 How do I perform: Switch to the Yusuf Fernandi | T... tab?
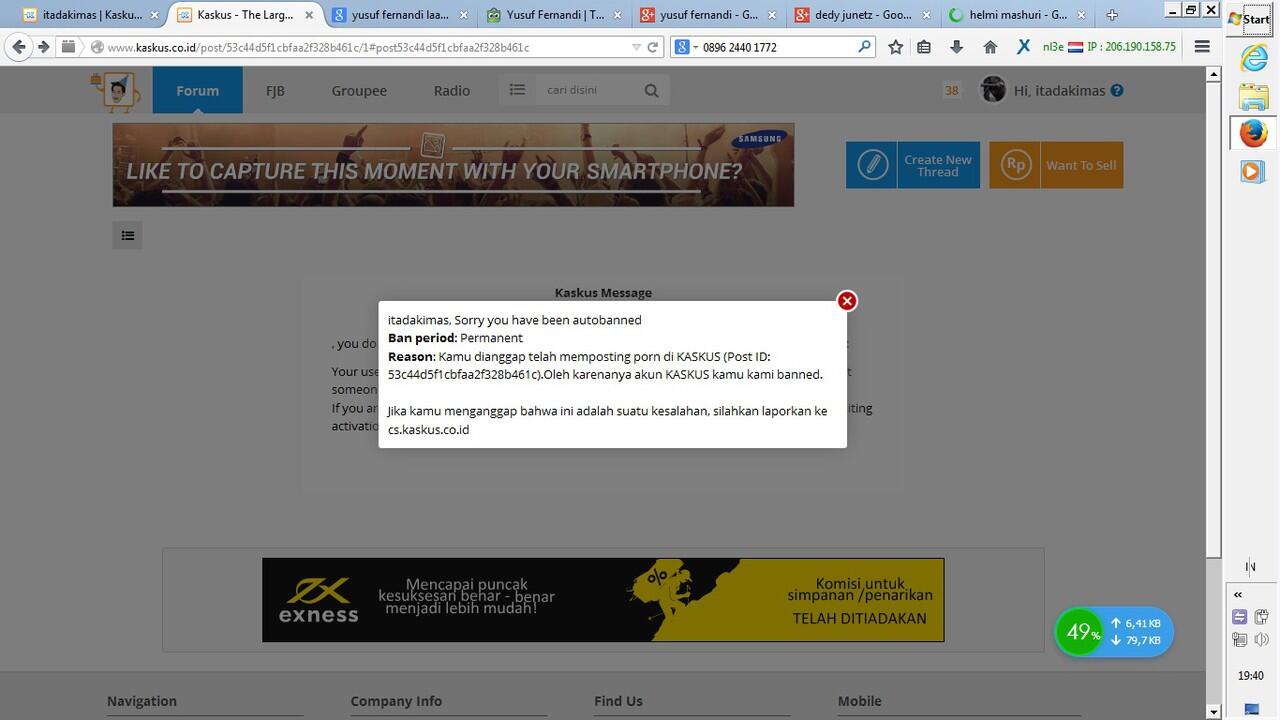[x=554, y=15]
